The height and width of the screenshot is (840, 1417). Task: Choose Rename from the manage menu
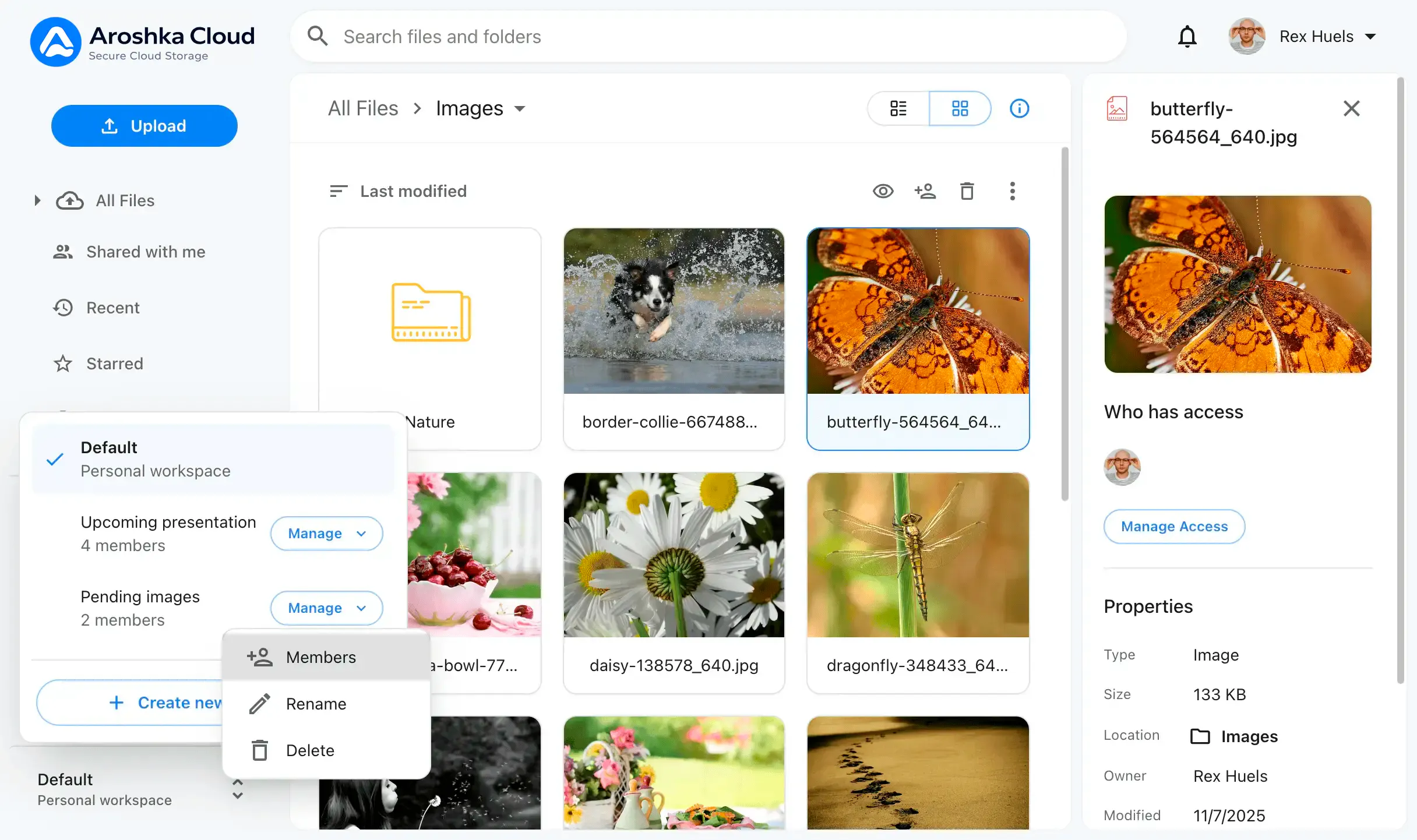tap(326, 704)
